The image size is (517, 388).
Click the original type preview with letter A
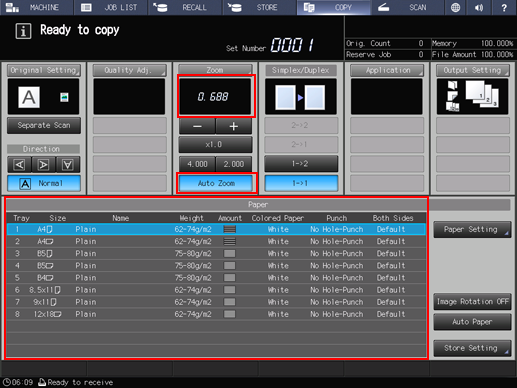click(29, 97)
